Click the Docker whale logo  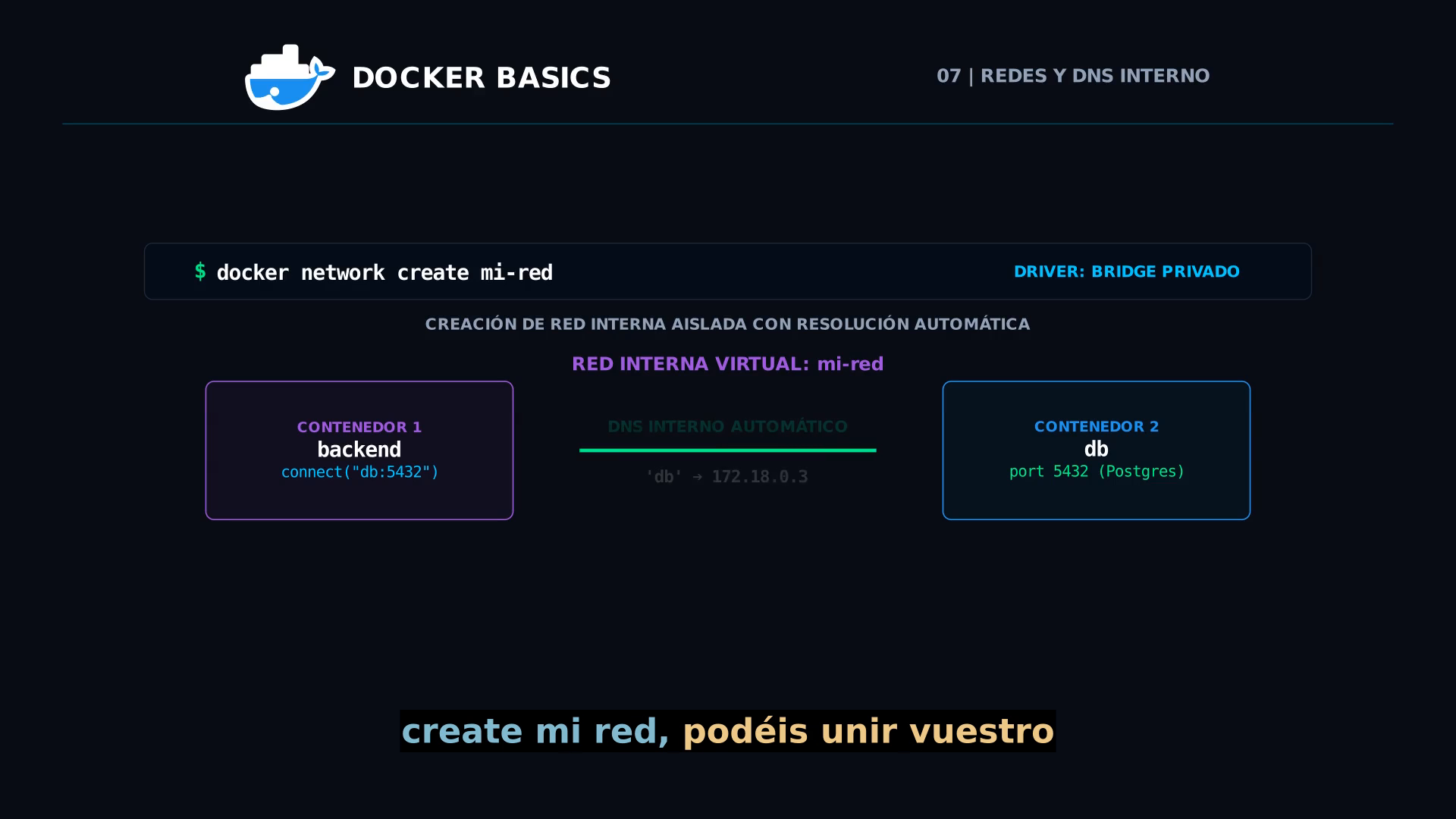click(290, 77)
